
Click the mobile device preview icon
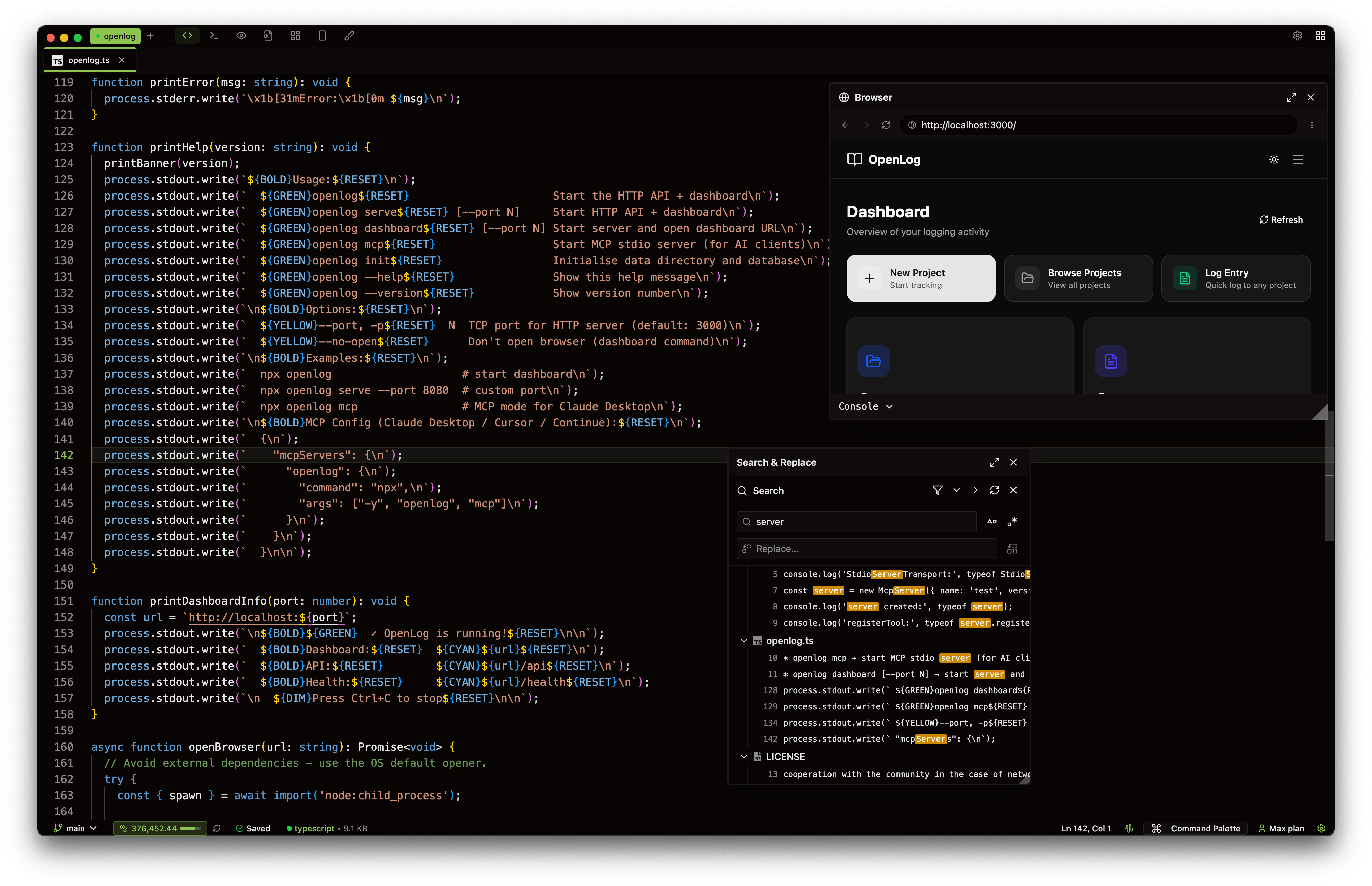point(322,36)
